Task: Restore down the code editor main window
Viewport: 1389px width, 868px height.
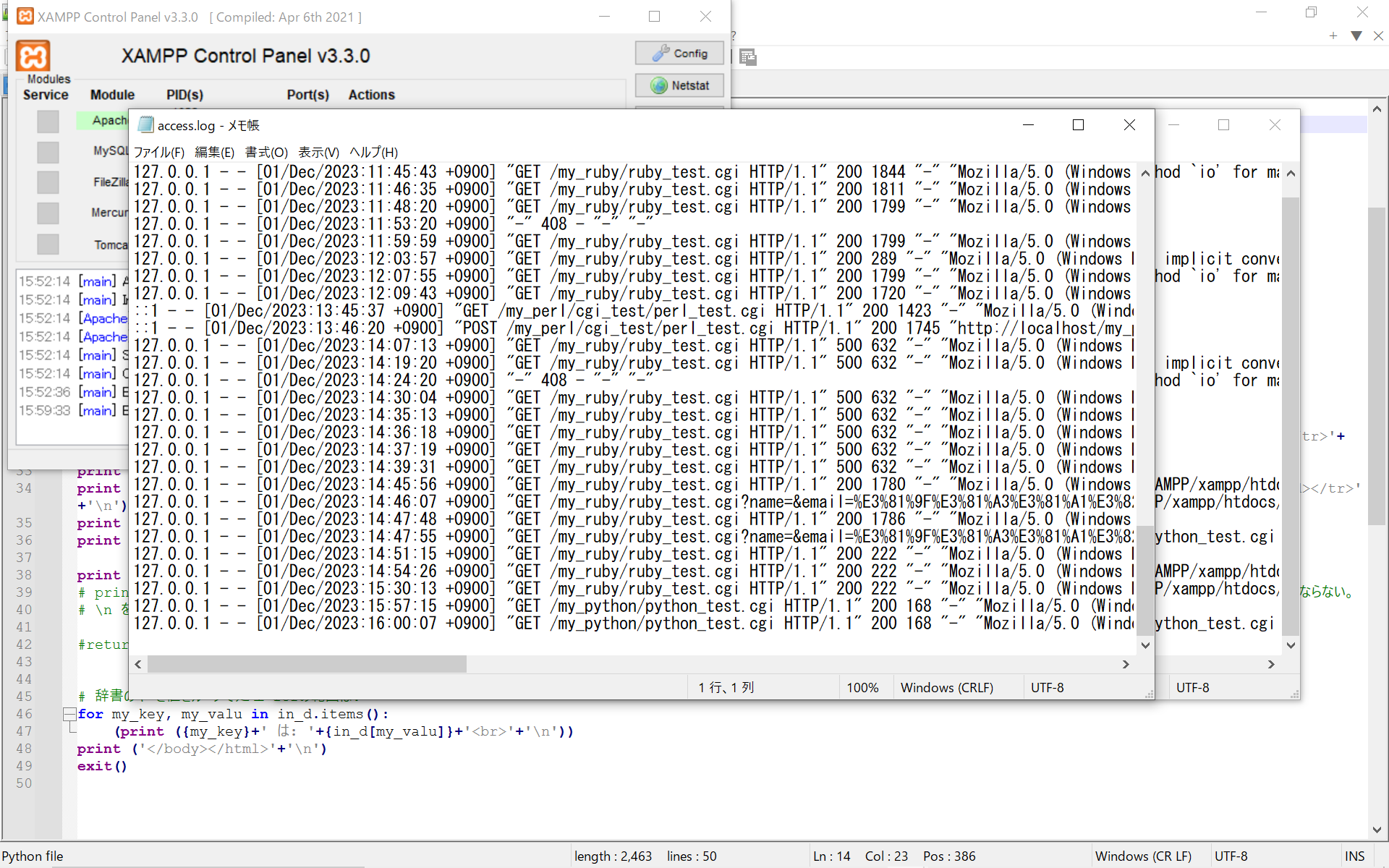Action: tap(1312, 12)
